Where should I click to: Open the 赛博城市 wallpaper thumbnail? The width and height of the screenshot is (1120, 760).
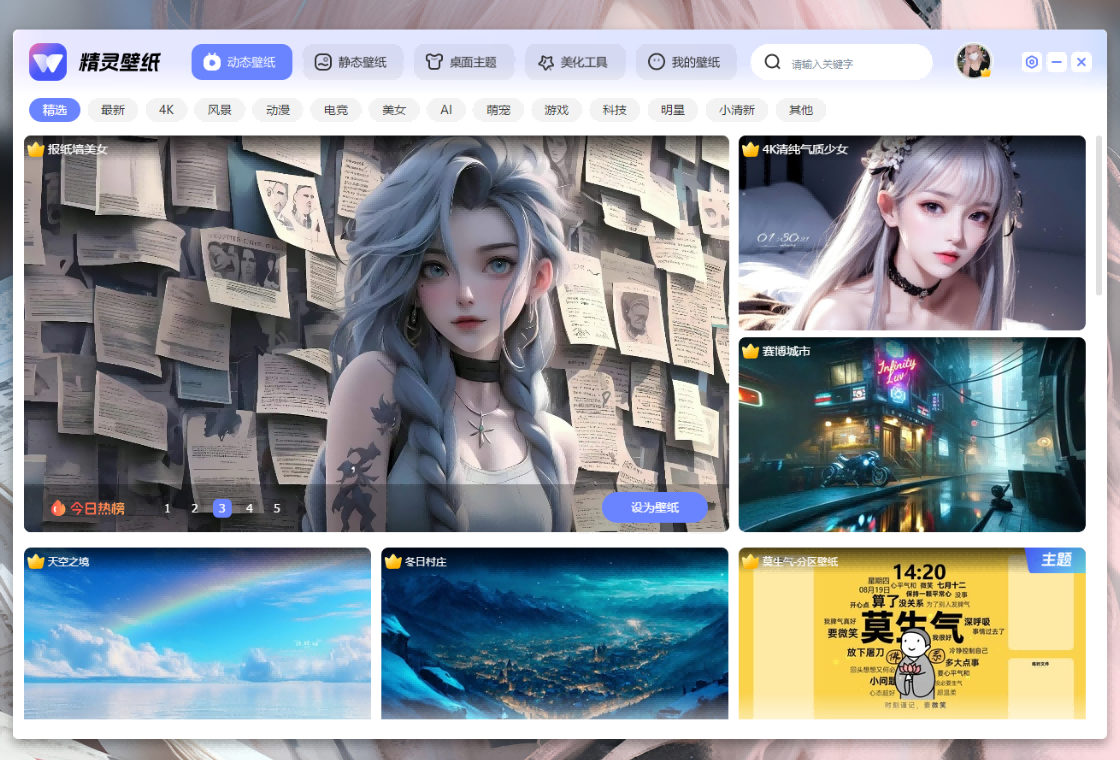coord(912,434)
